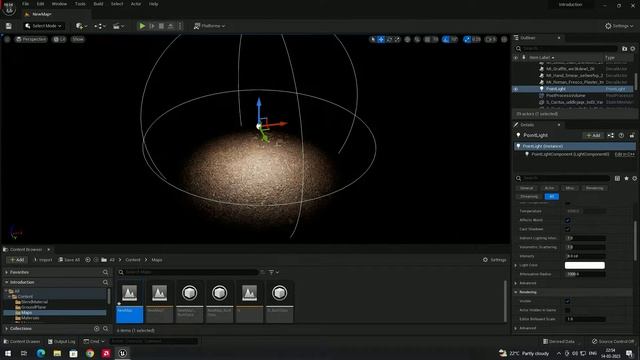Save the current level with the save icon

tap(9, 26)
